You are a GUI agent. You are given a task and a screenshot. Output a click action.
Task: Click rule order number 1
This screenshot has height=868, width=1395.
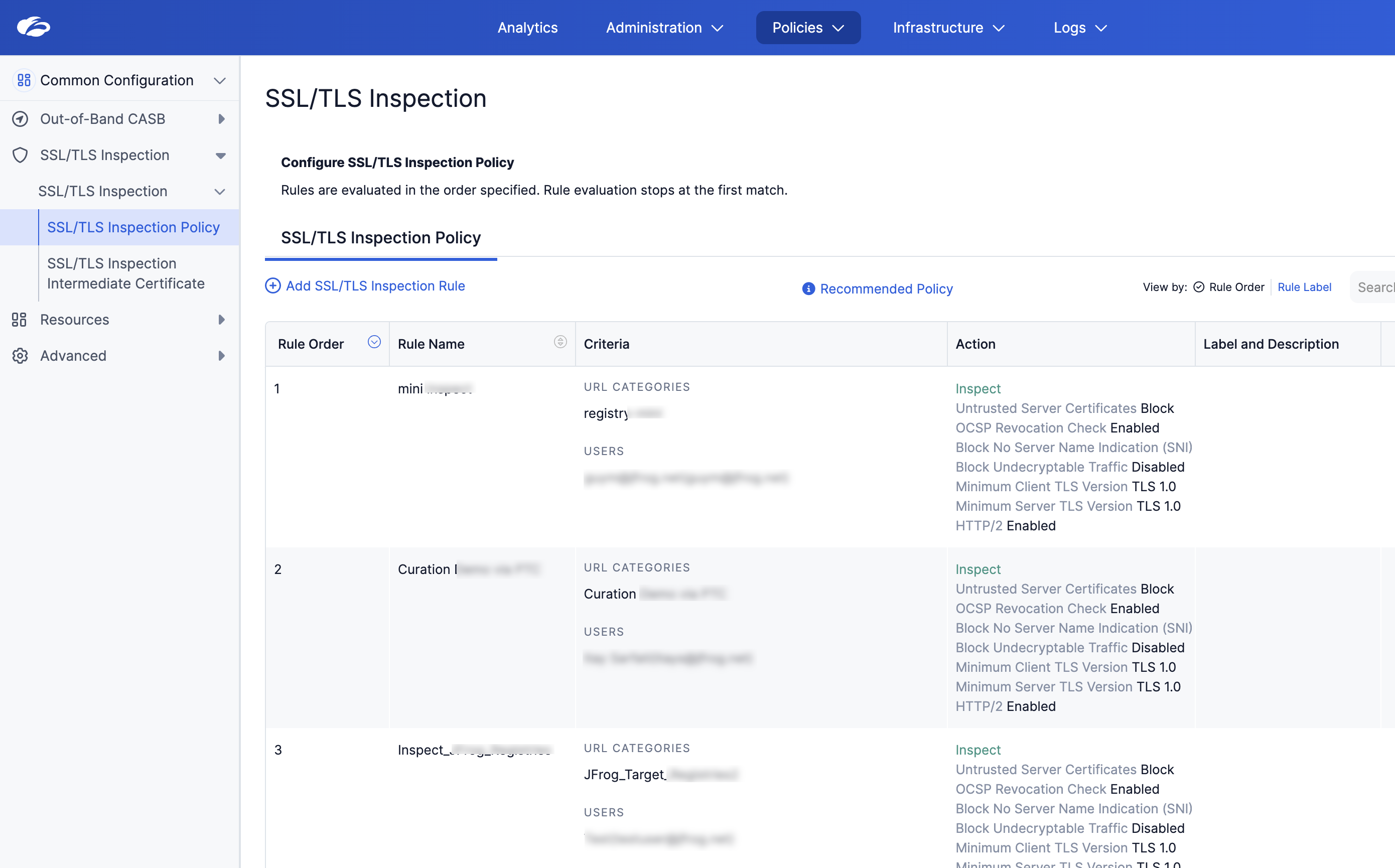(x=277, y=389)
